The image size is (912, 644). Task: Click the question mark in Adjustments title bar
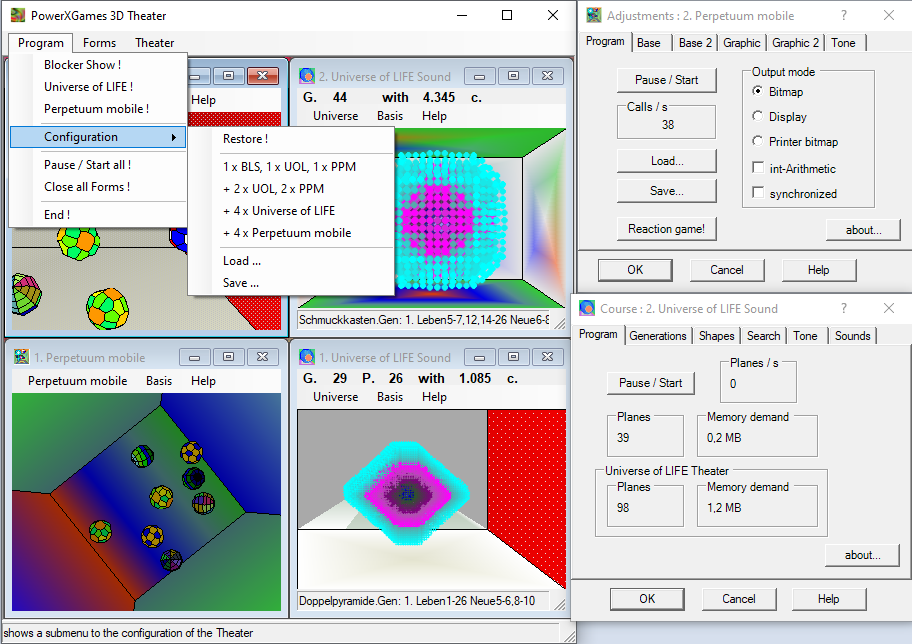(x=843, y=15)
